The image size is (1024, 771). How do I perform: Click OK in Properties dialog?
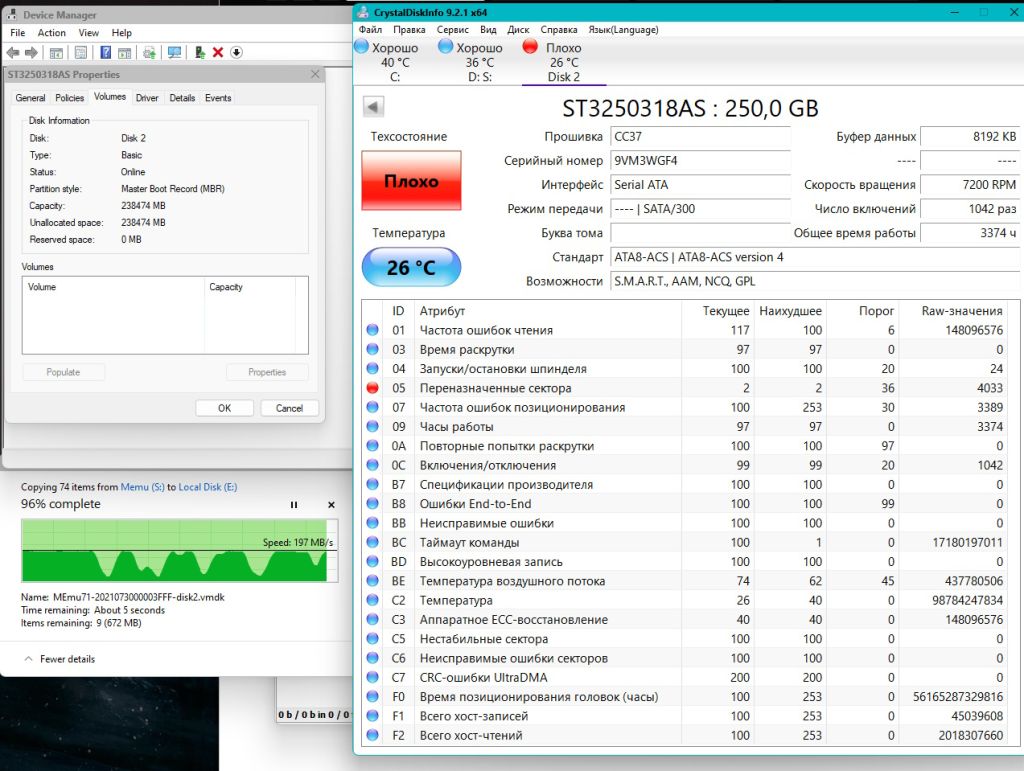tap(225, 408)
